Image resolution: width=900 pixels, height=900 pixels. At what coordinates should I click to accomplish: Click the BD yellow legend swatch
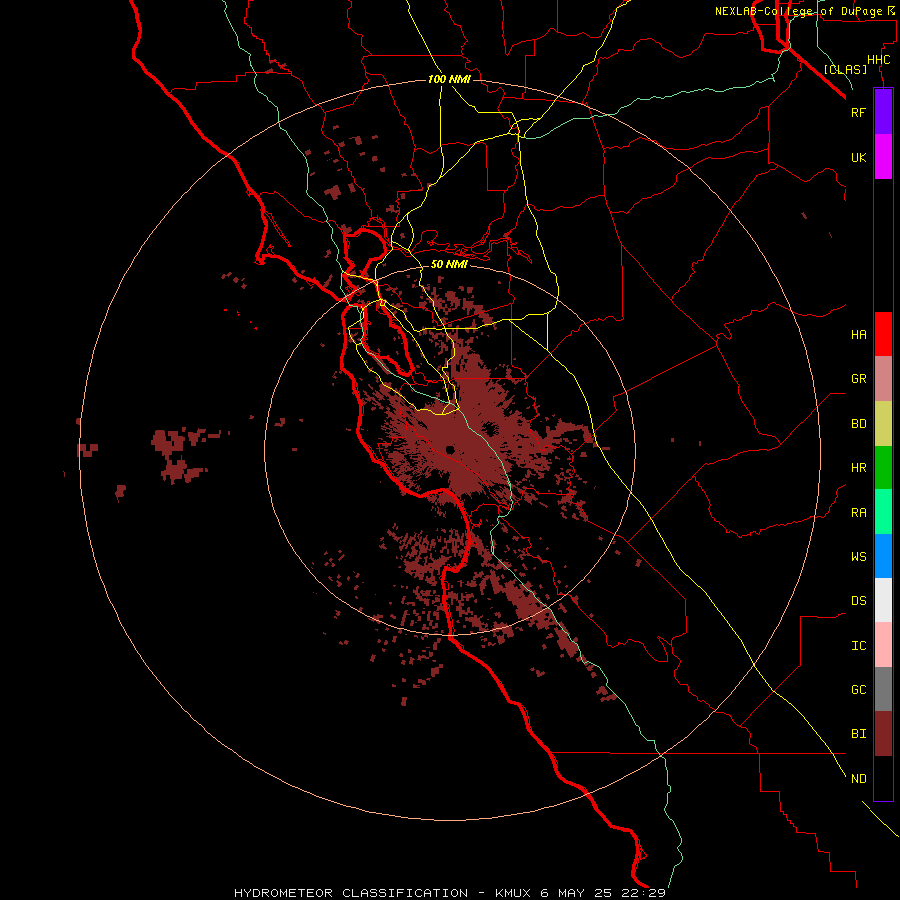click(883, 424)
